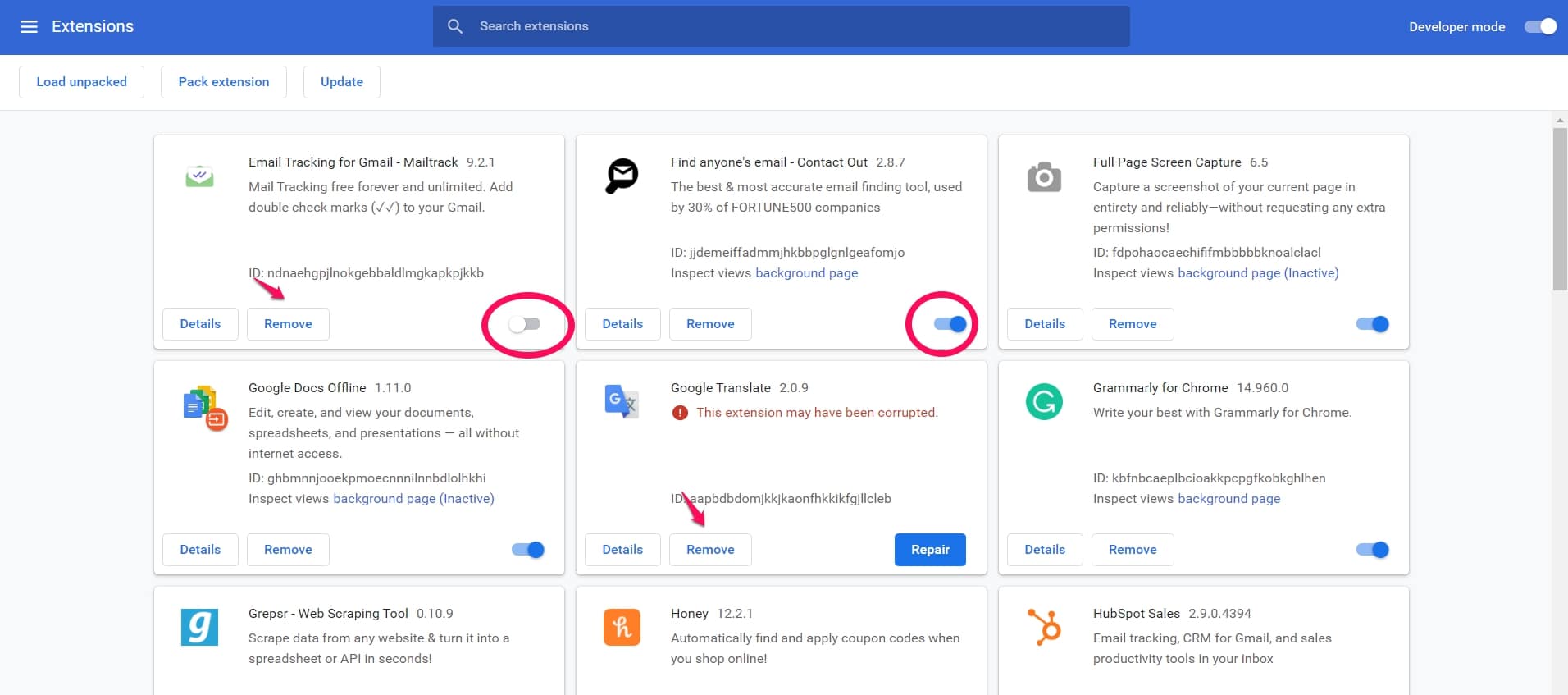Click the Mailtrack extension icon
Screen dimensions: 1568x695
point(199,176)
